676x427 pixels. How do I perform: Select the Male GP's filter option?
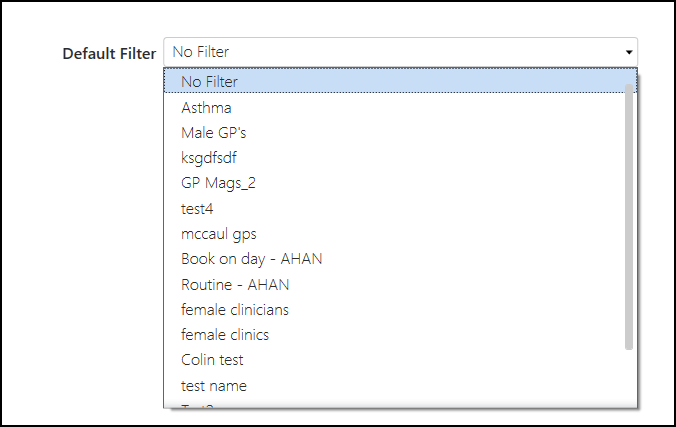(x=213, y=132)
